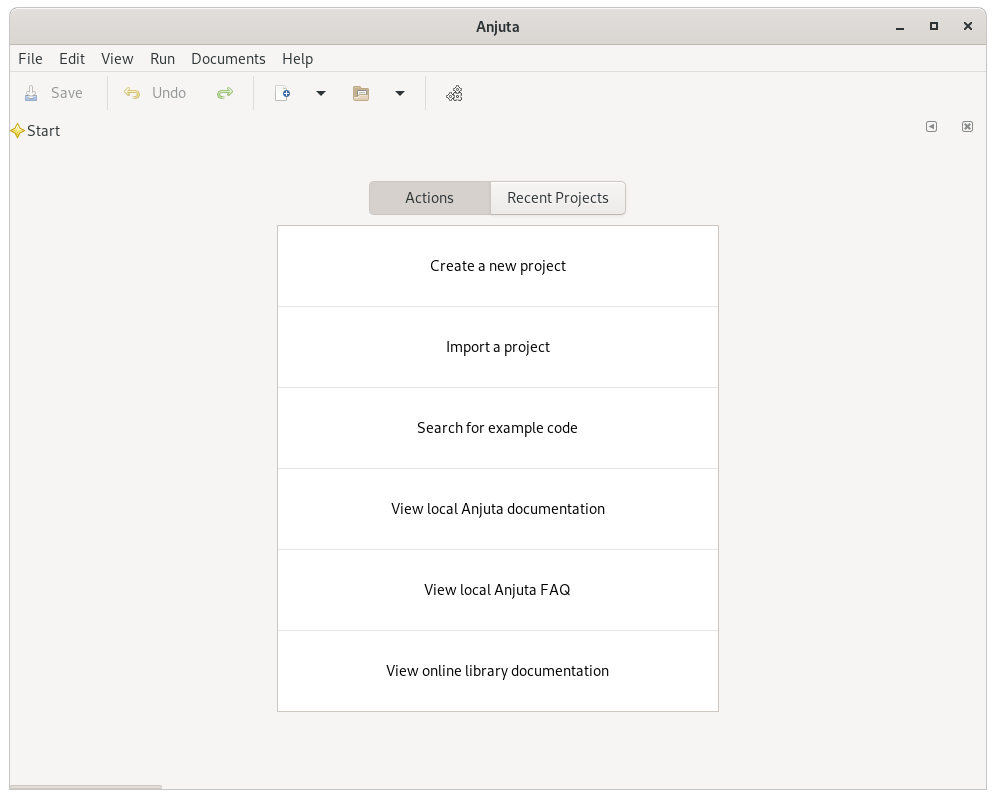Open View local Anjuta FAQ
The height and width of the screenshot is (799, 996).
pyautogui.click(x=498, y=590)
